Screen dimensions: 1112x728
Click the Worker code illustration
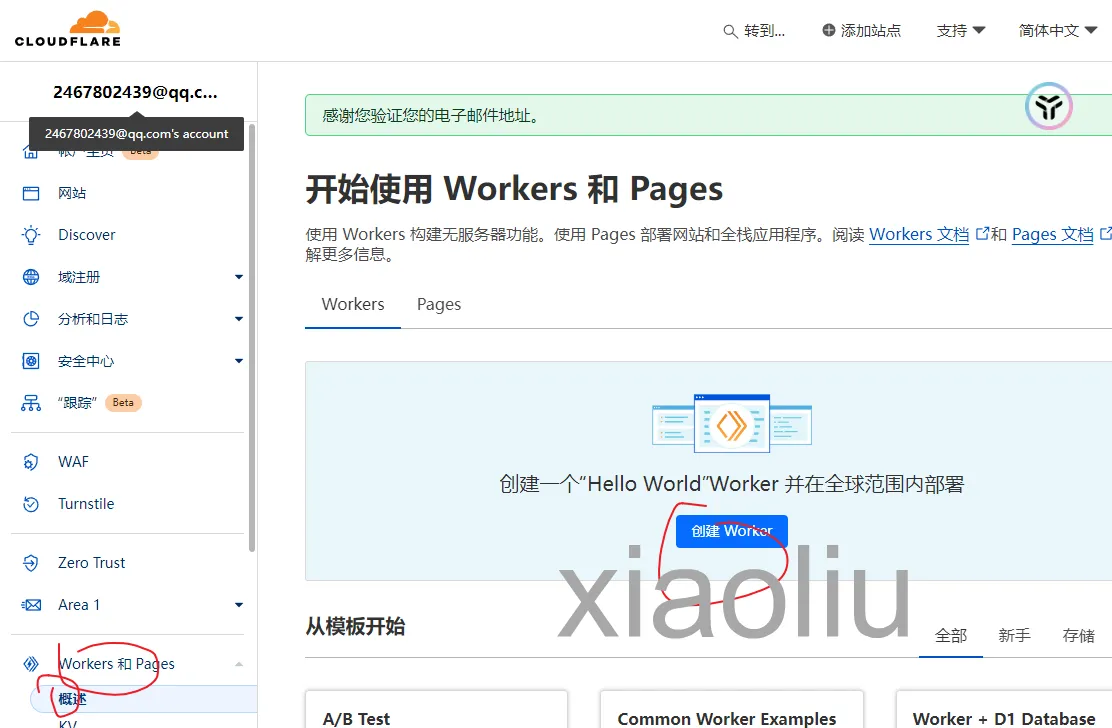point(732,423)
